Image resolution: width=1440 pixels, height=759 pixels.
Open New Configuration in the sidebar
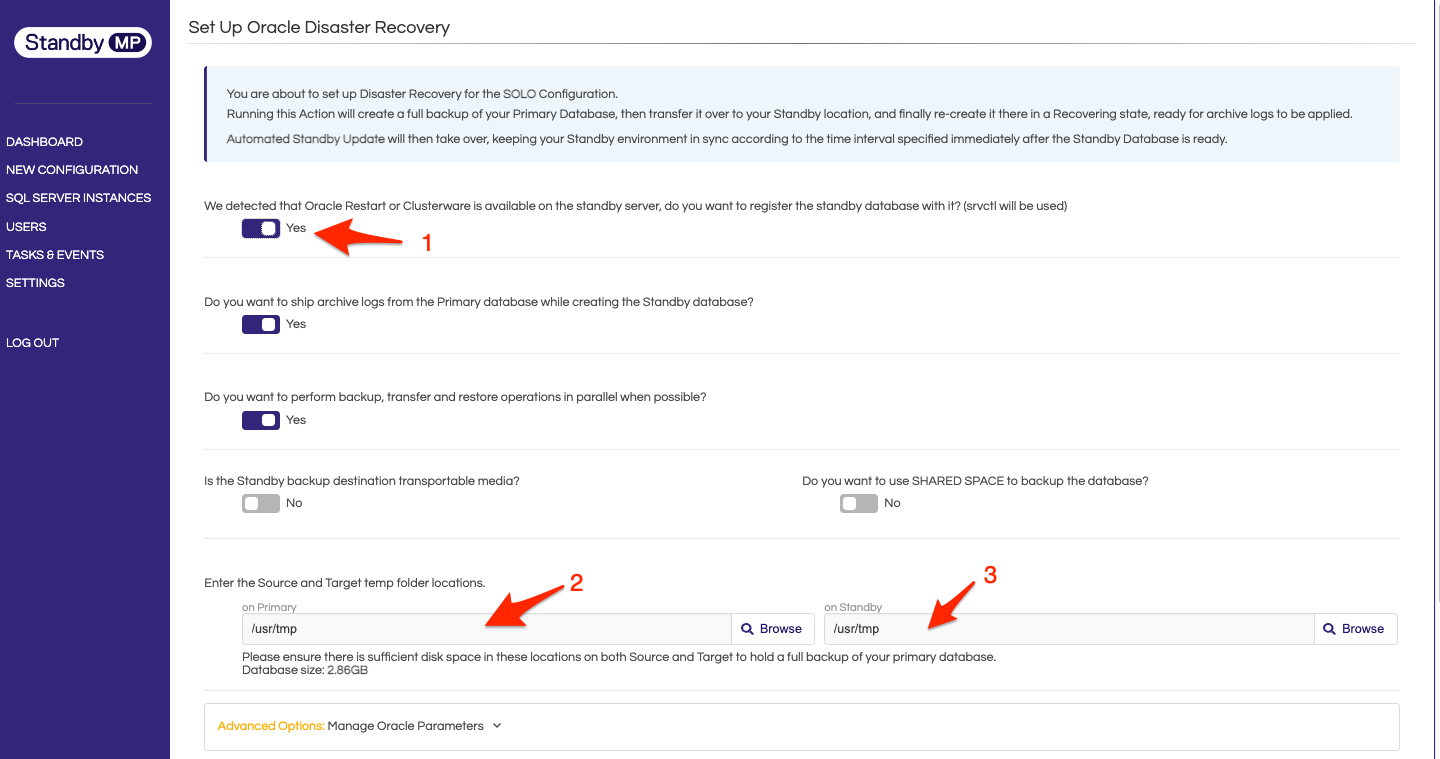pos(72,170)
